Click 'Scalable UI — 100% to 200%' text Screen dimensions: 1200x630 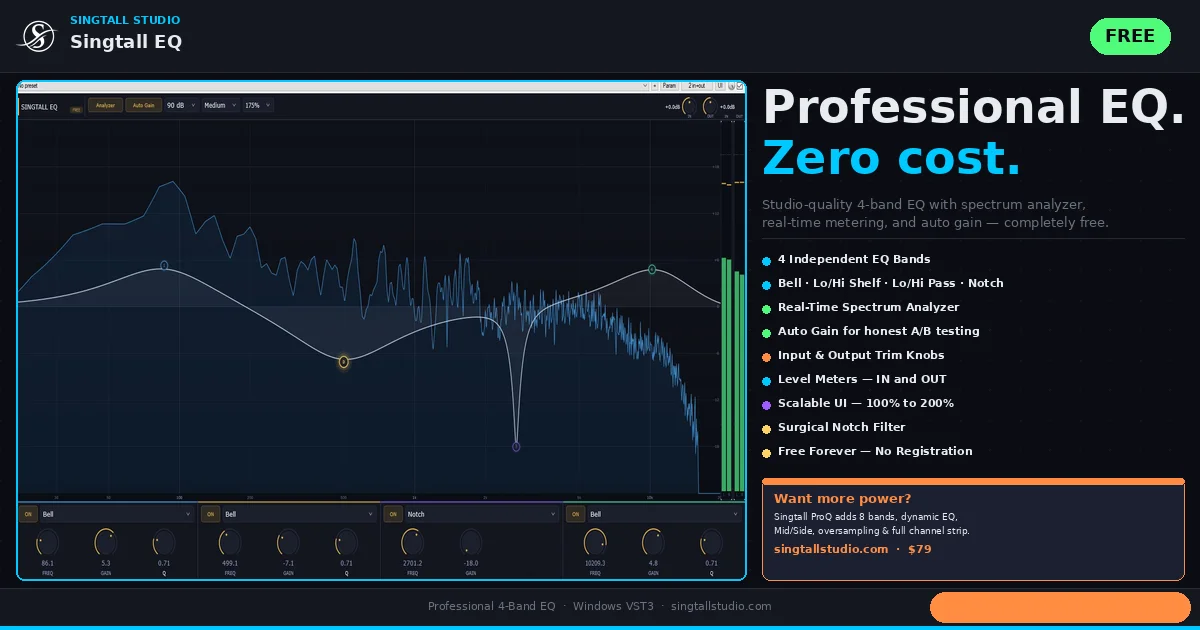[866, 403]
